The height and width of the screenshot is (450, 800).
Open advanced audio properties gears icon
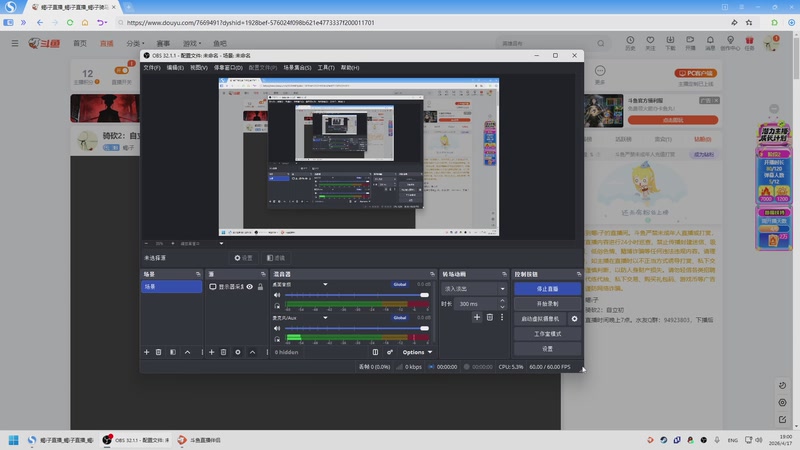(x=390, y=352)
